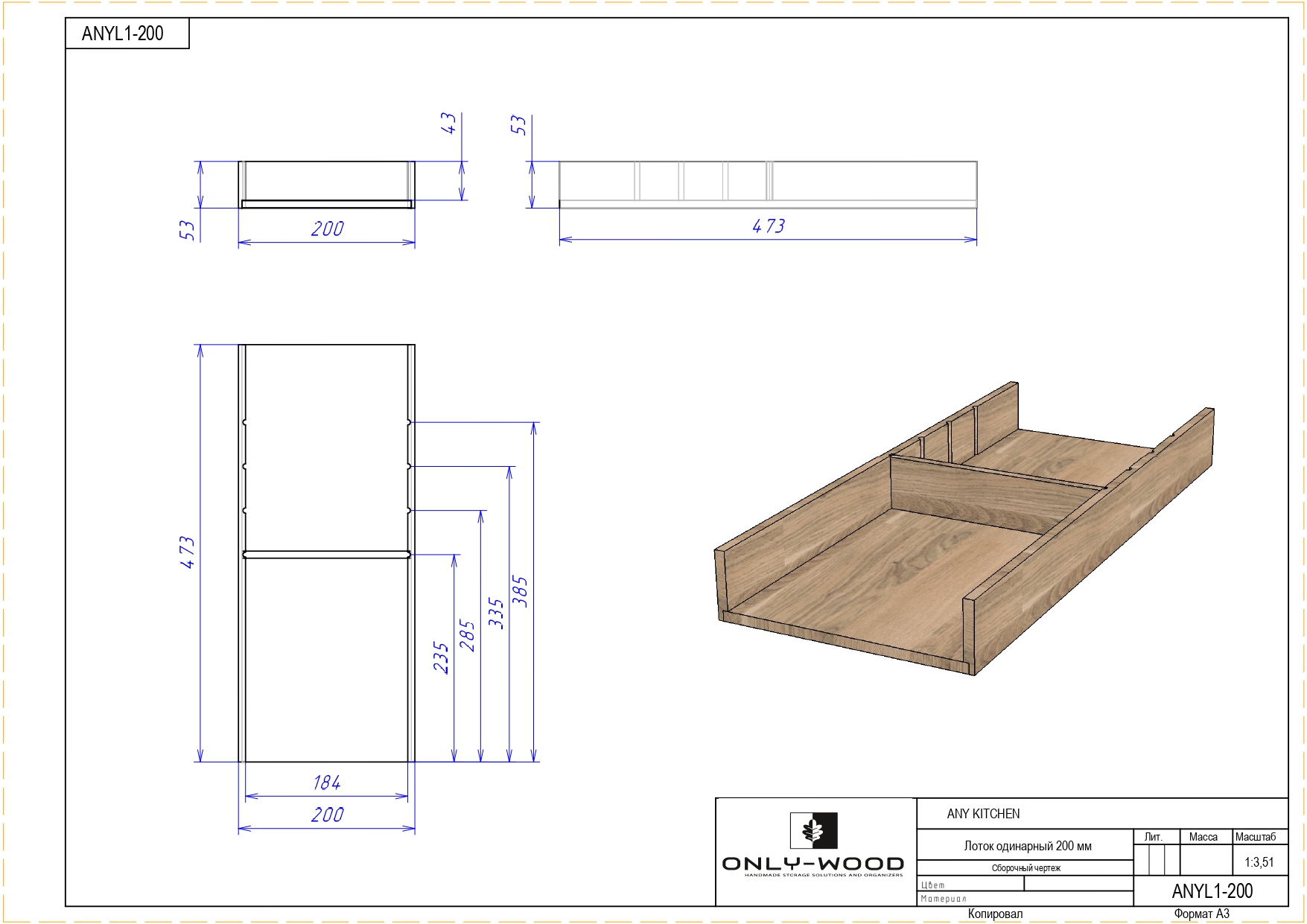Screen dimensions: 1307x924
Task: Select the 385 dimension value
Action: tap(520, 591)
